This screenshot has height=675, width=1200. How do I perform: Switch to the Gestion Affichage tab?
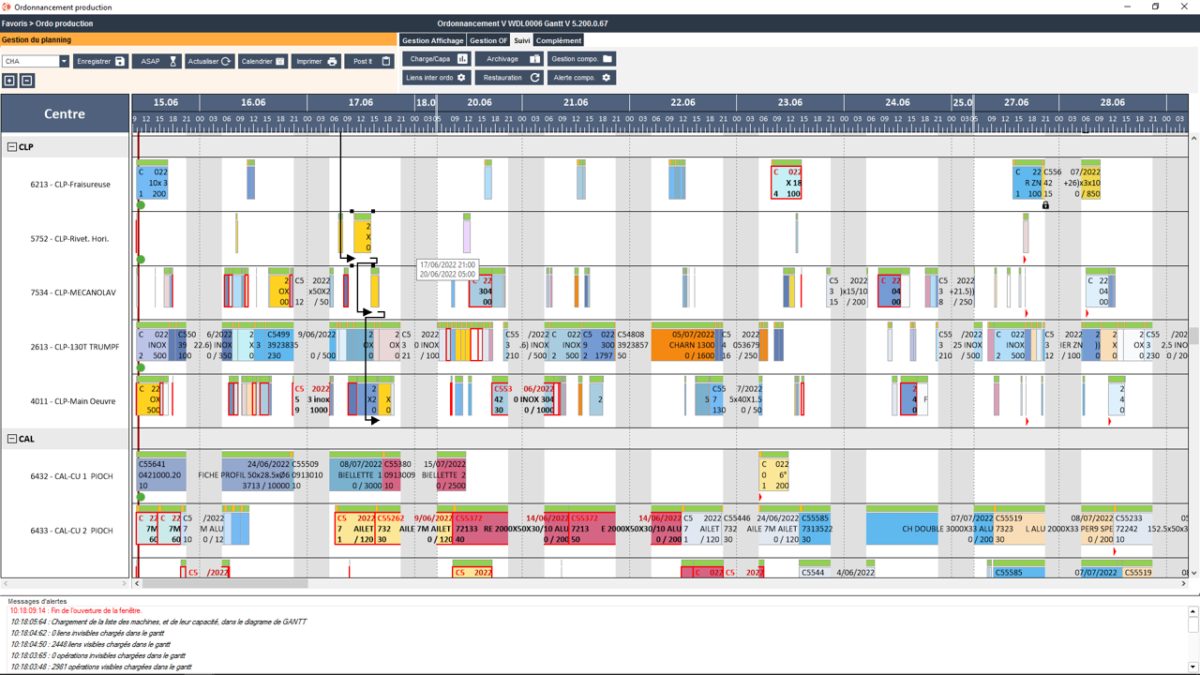point(433,41)
